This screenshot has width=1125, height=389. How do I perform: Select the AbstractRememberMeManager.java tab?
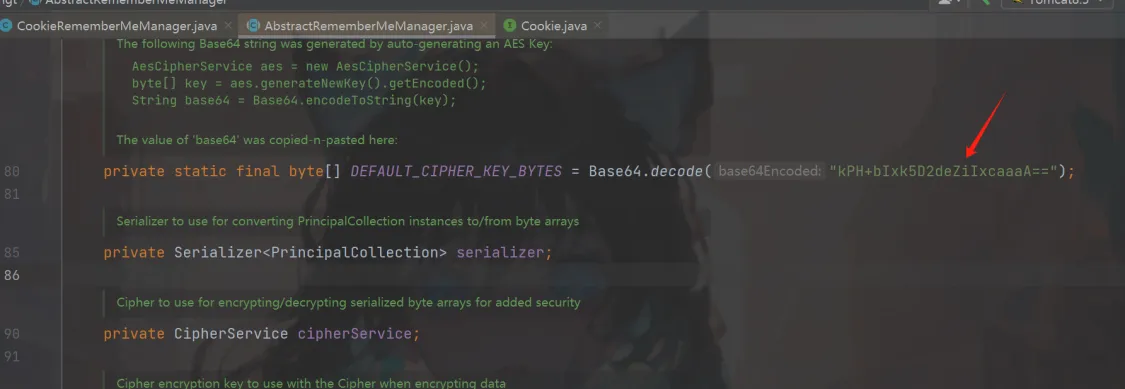click(369, 27)
